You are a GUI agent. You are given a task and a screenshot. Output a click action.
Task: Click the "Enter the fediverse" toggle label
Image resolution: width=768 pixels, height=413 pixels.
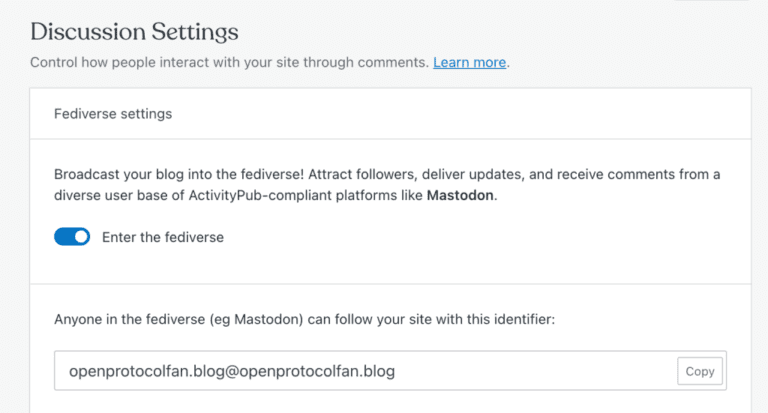pos(163,238)
